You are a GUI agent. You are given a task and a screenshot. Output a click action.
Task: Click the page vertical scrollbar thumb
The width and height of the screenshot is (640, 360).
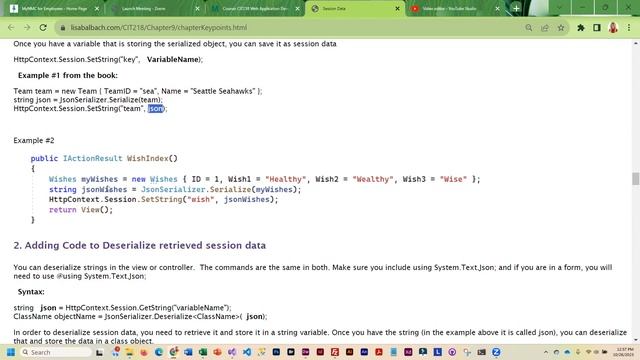[636, 179]
